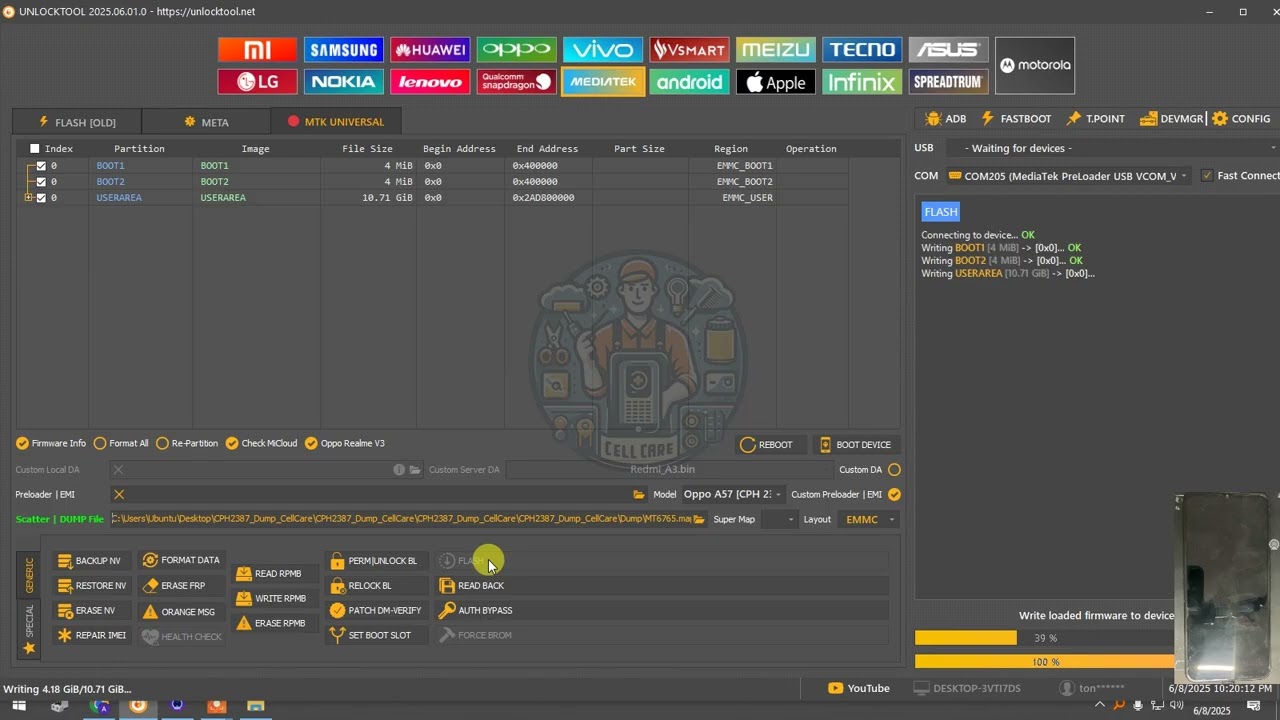Select the Motorola brand tile
Screen dimensions: 1280x720
(1035, 66)
